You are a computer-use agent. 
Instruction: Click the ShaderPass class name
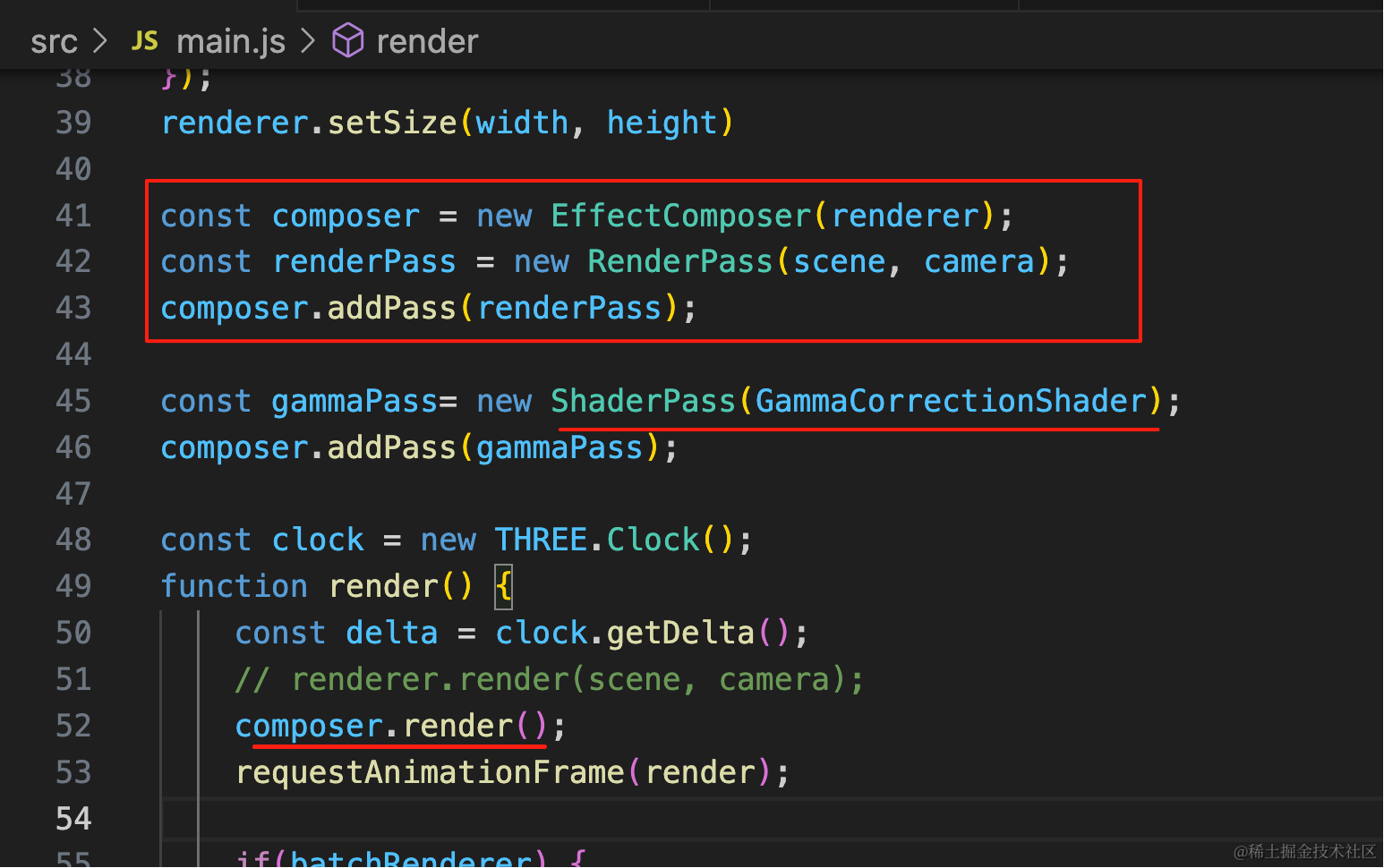point(644,401)
